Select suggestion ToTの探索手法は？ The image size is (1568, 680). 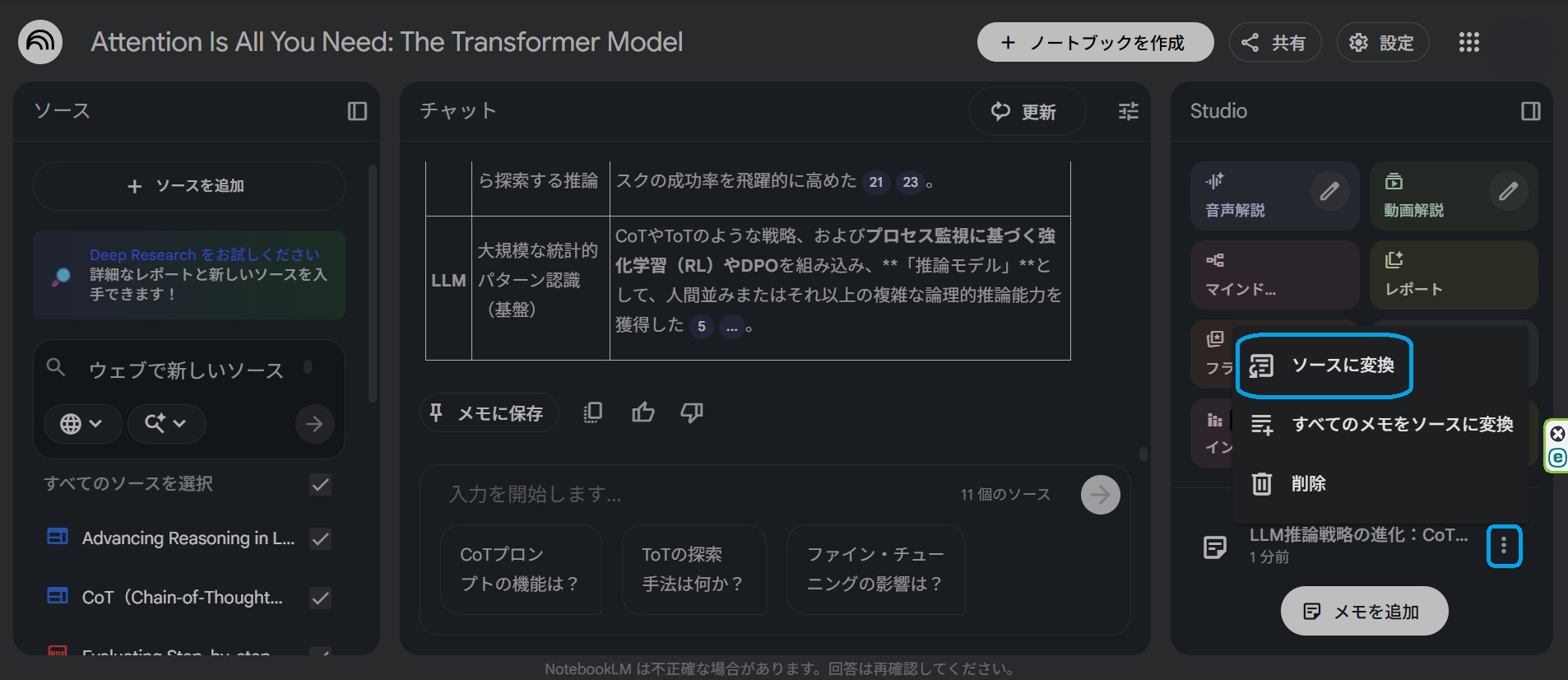pyautogui.click(x=694, y=570)
